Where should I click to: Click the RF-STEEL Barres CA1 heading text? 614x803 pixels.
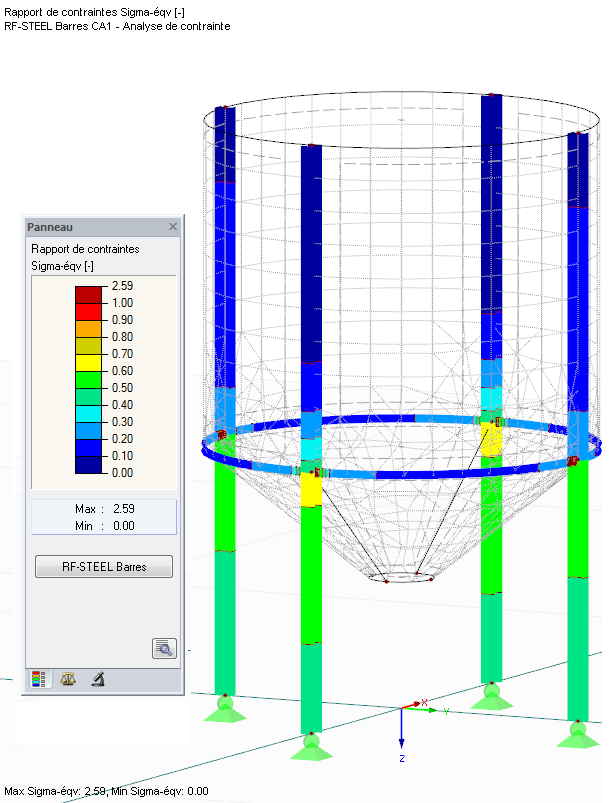117,26
